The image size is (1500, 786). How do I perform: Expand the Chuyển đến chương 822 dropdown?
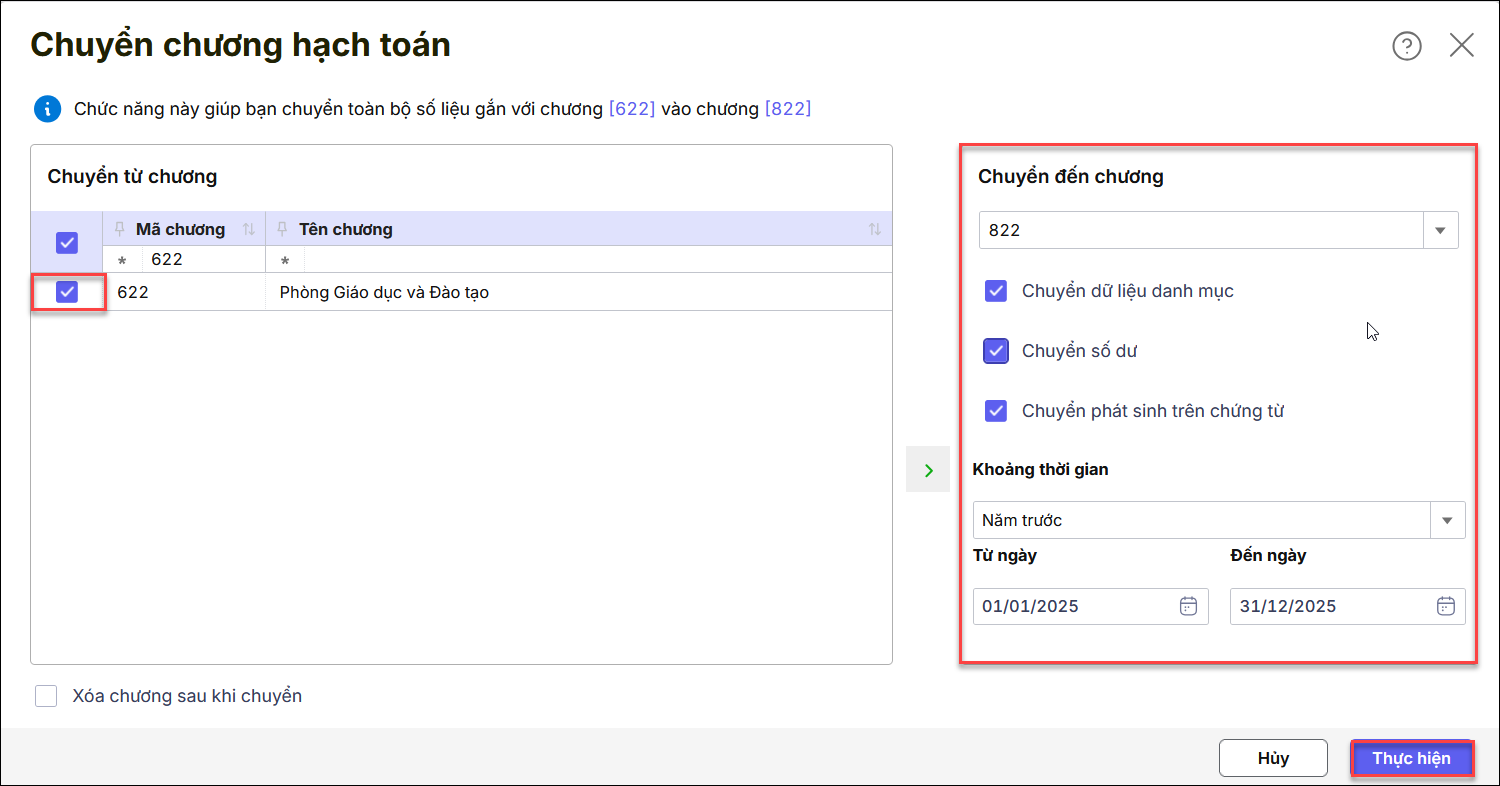[1440, 230]
